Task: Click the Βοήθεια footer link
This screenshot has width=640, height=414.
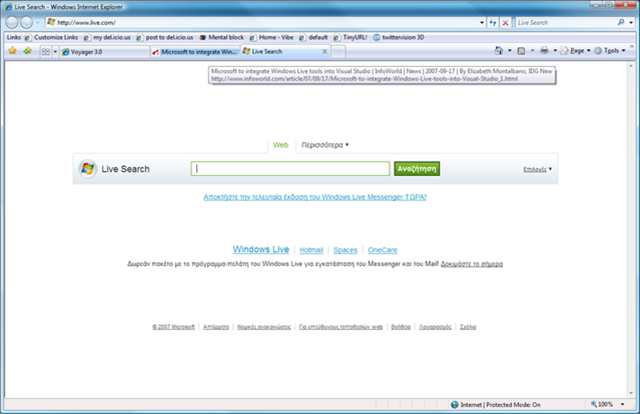Action: point(401,327)
